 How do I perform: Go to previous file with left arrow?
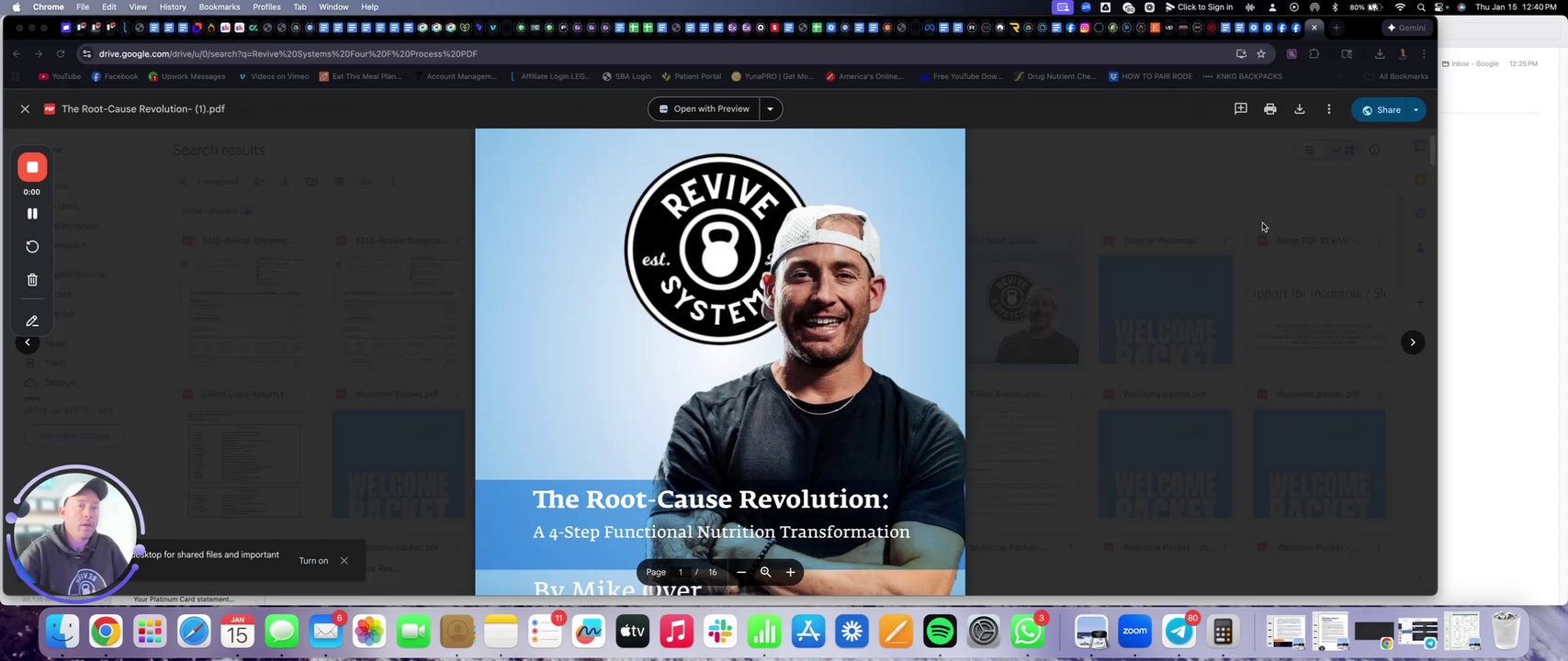coord(28,342)
